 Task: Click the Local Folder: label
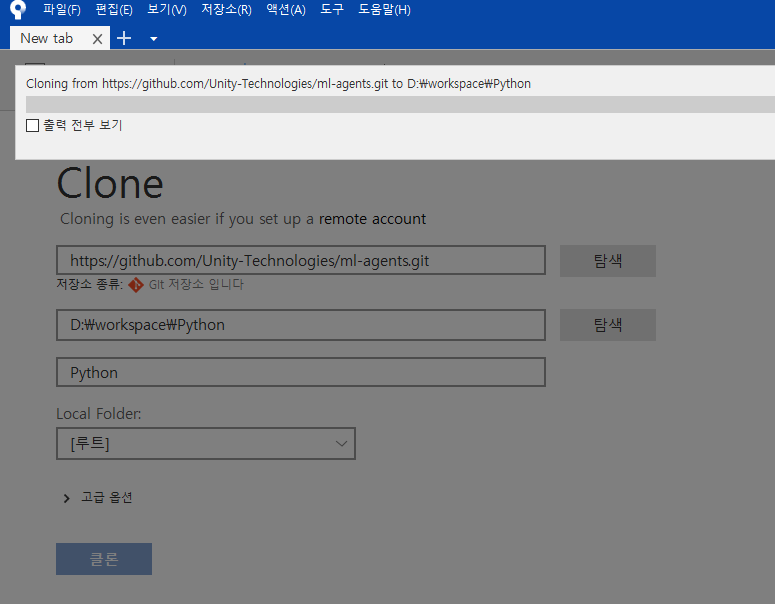[x=99, y=414]
